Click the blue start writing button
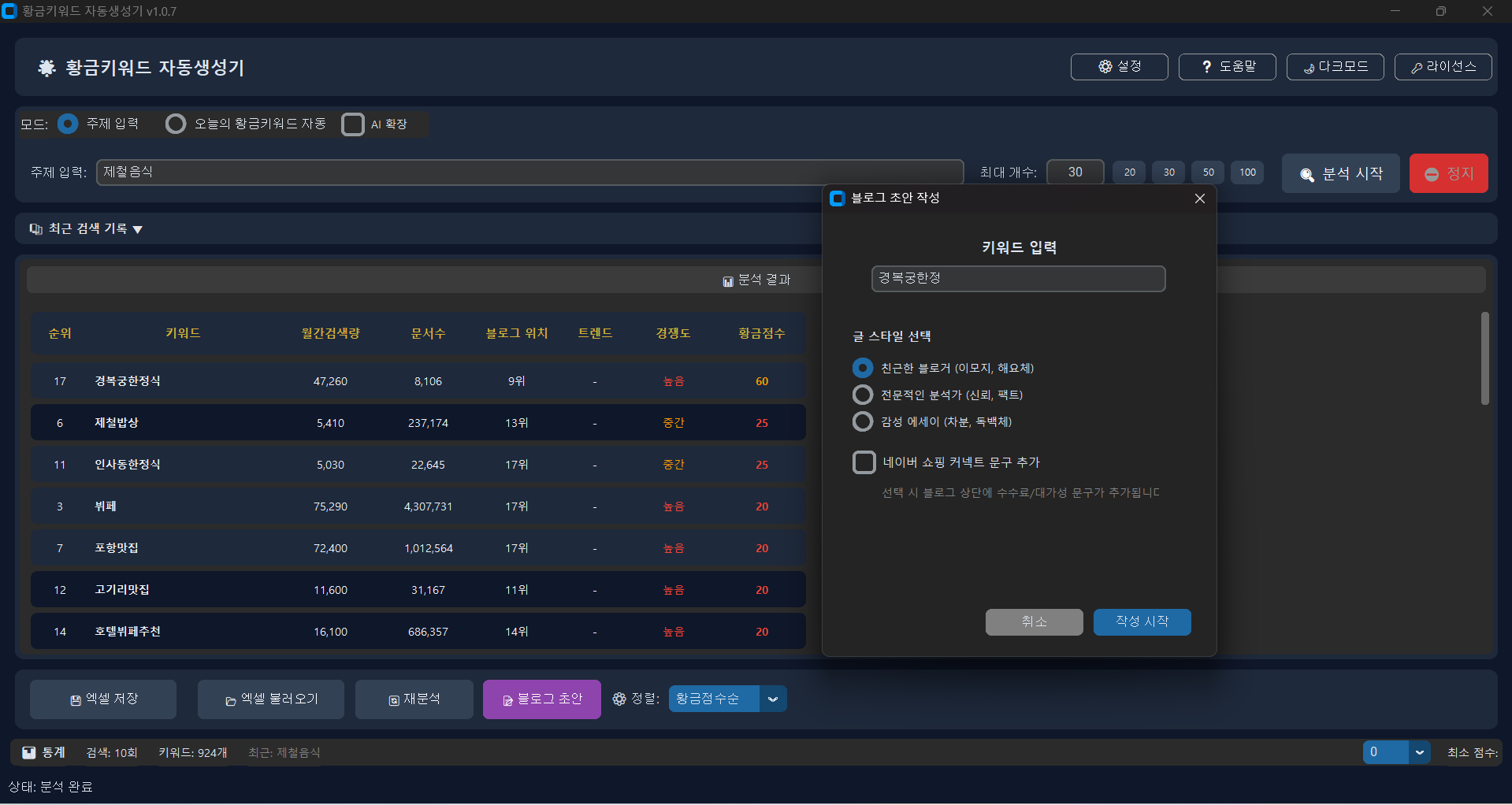Viewport: 1512px width, 805px height. pyautogui.click(x=1142, y=621)
